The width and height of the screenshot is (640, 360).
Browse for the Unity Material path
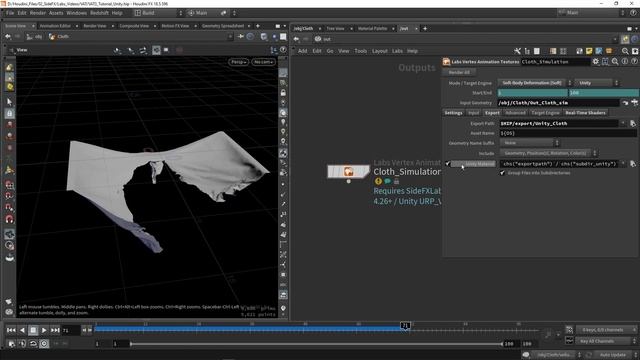pos(633,164)
